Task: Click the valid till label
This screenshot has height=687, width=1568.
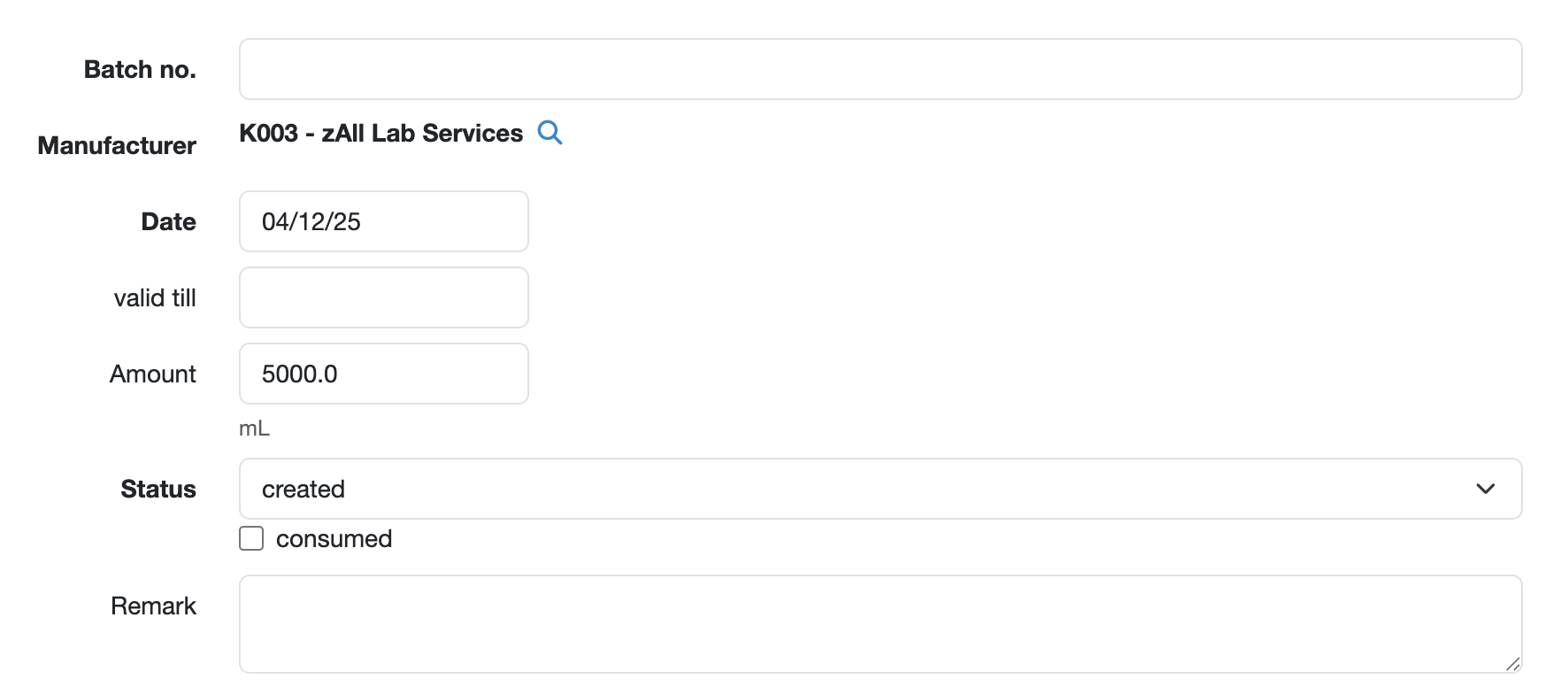Action: [155, 297]
